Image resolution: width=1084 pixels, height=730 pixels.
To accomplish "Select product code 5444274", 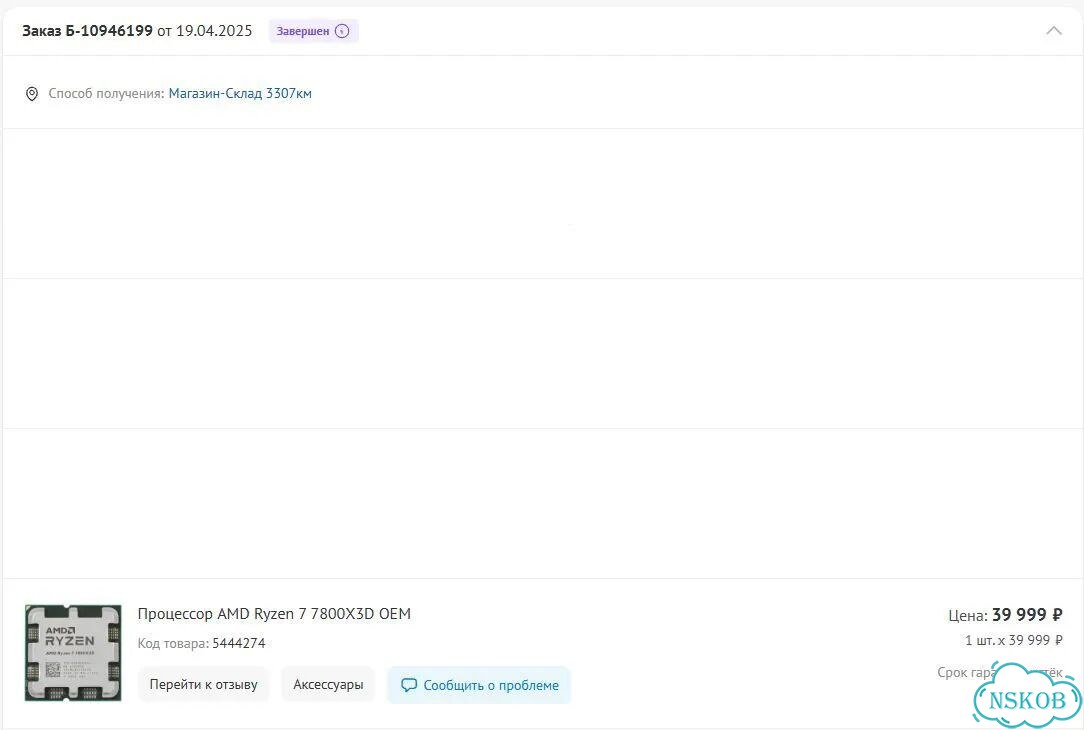I will coord(239,644).
